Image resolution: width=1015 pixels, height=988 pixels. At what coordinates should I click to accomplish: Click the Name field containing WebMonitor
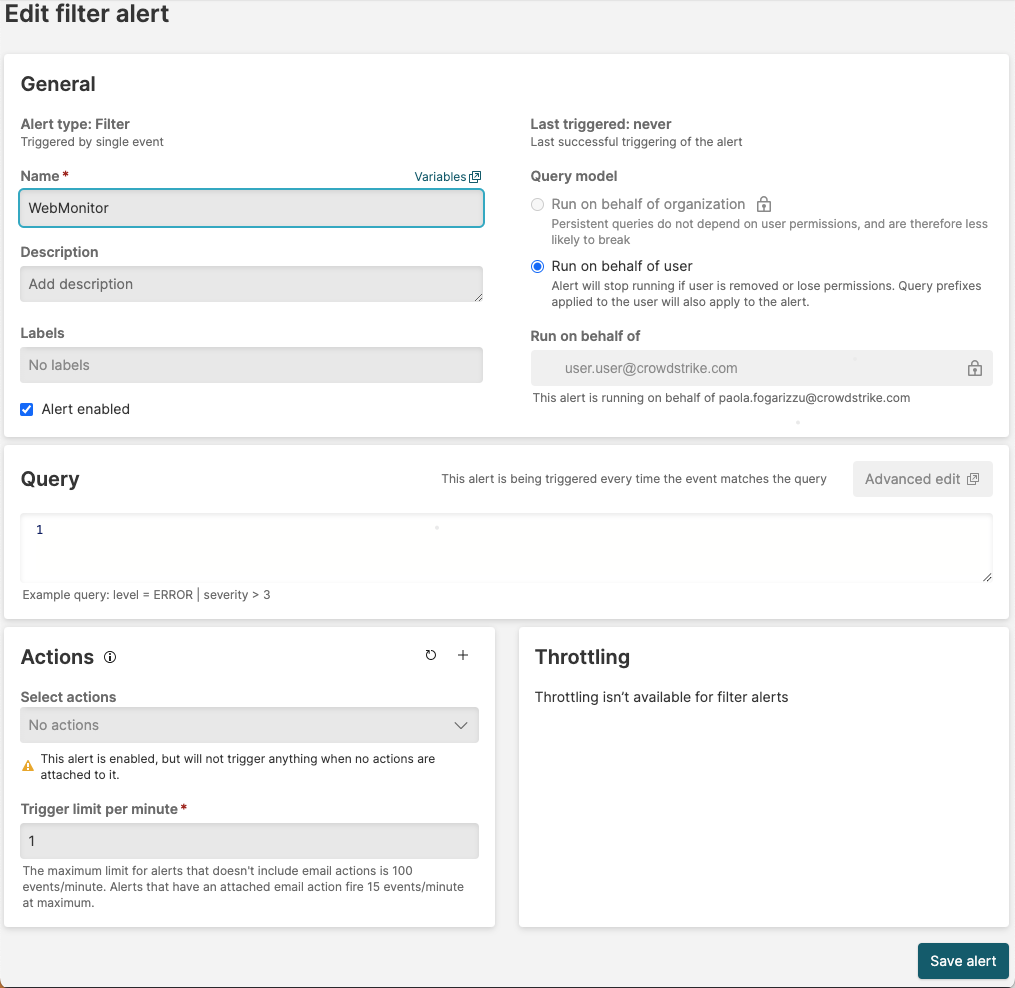[x=251, y=208]
